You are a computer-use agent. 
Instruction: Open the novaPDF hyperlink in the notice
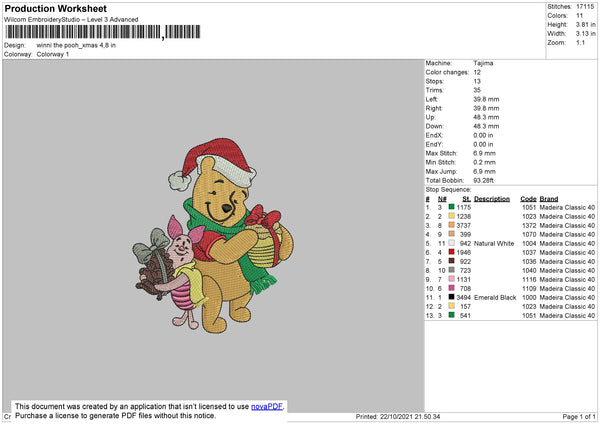tap(267, 406)
